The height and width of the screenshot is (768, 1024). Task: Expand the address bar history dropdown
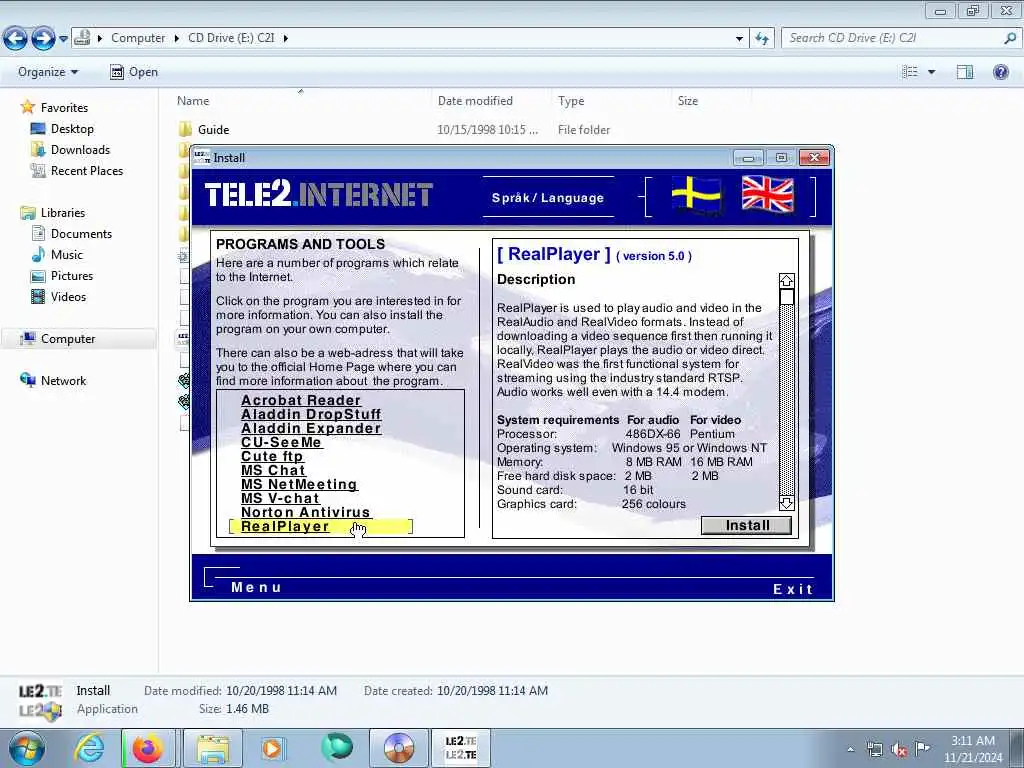739,39
